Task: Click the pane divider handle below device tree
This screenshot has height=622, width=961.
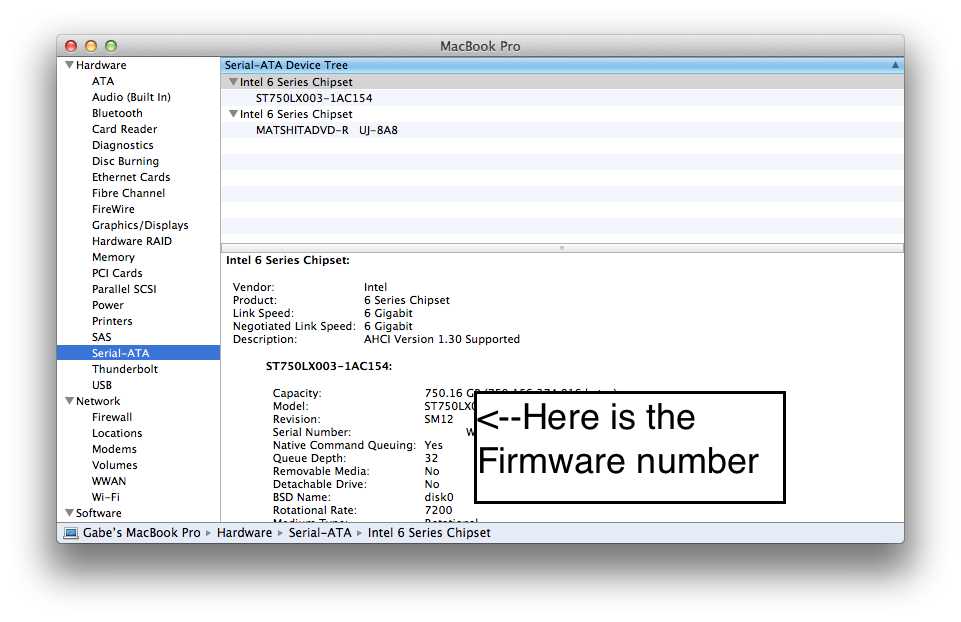Action: (562, 248)
